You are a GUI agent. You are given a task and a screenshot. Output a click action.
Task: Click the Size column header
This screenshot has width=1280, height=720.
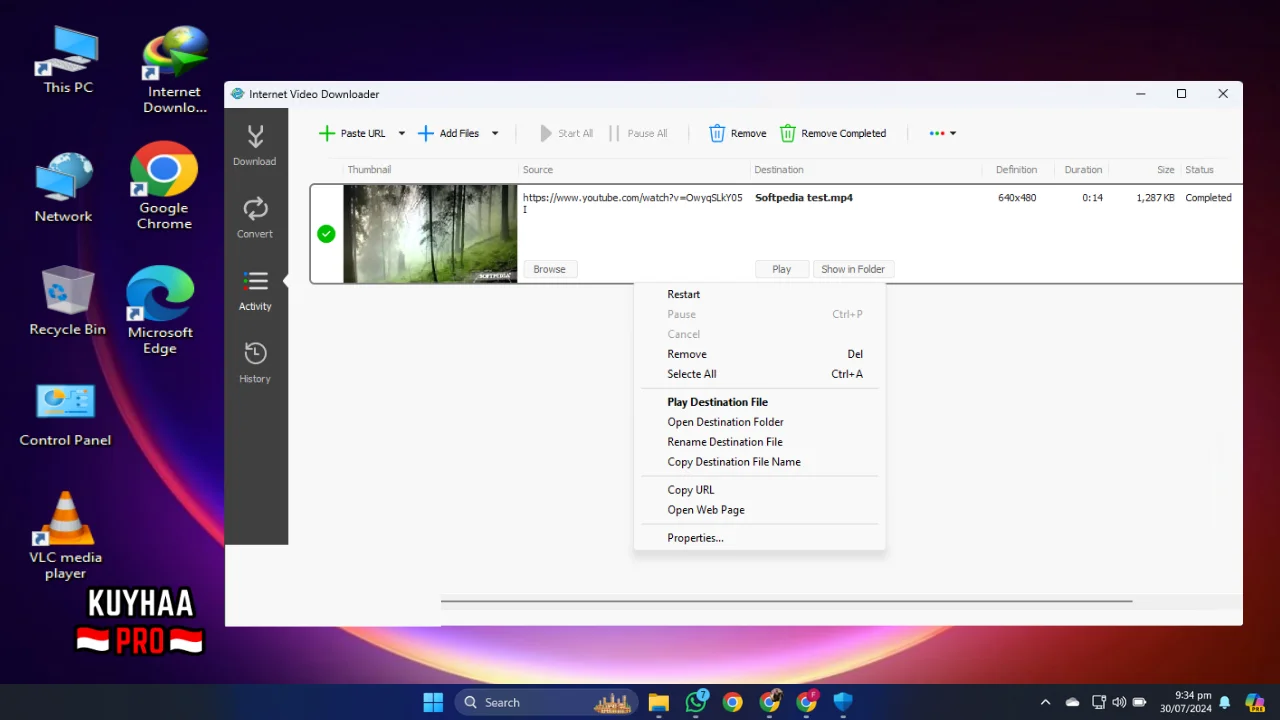coord(1166,170)
